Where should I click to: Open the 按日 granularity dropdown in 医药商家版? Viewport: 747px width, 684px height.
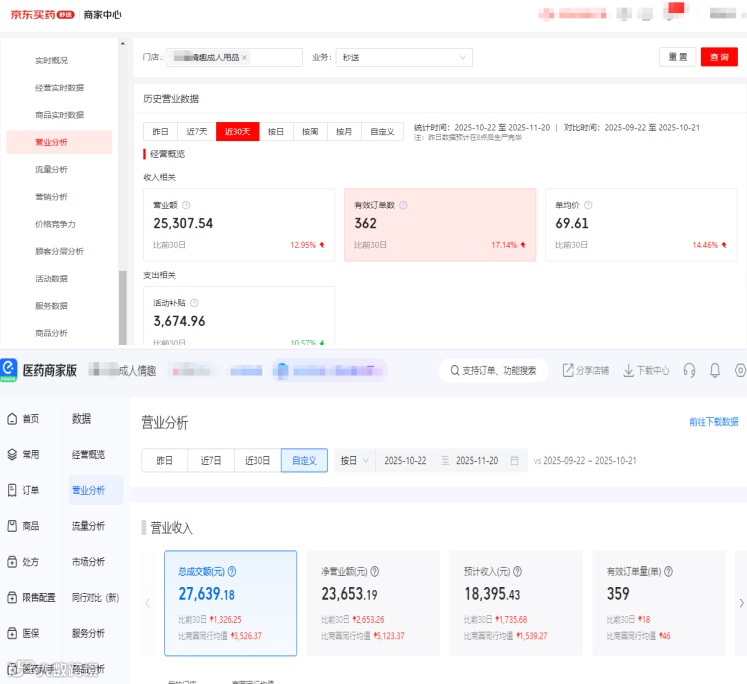(354, 461)
